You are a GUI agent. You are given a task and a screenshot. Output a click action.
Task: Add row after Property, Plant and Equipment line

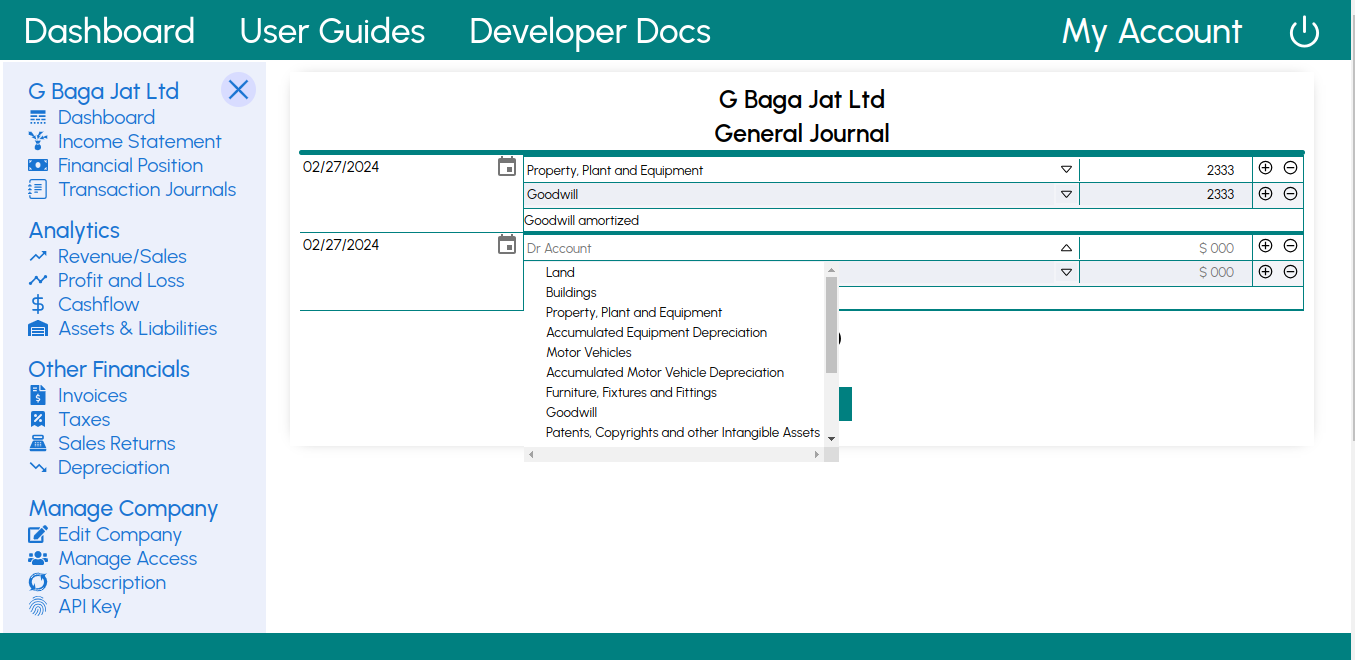coord(1265,169)
